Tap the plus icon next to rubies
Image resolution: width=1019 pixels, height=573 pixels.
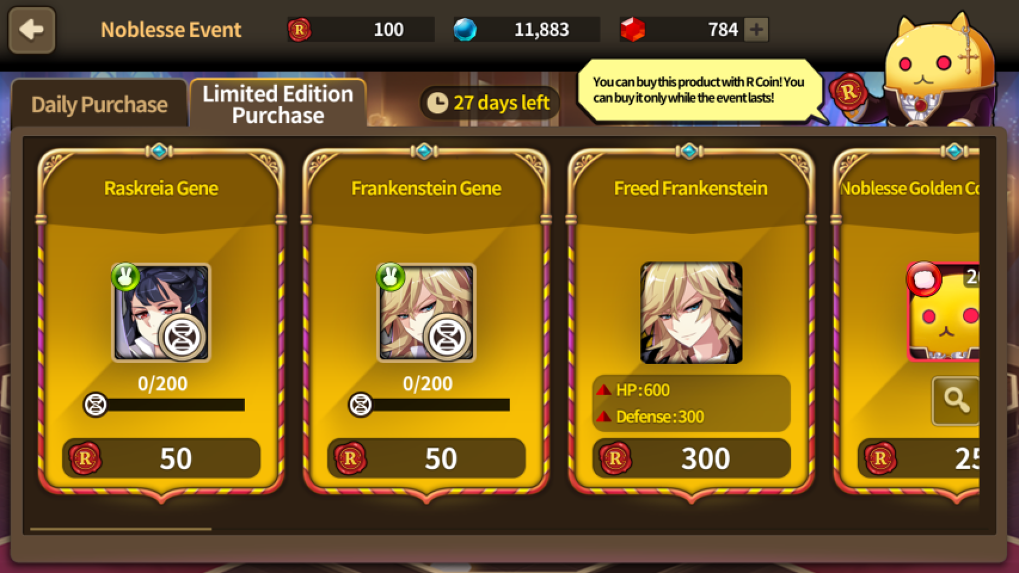click(x=756, y=29)
